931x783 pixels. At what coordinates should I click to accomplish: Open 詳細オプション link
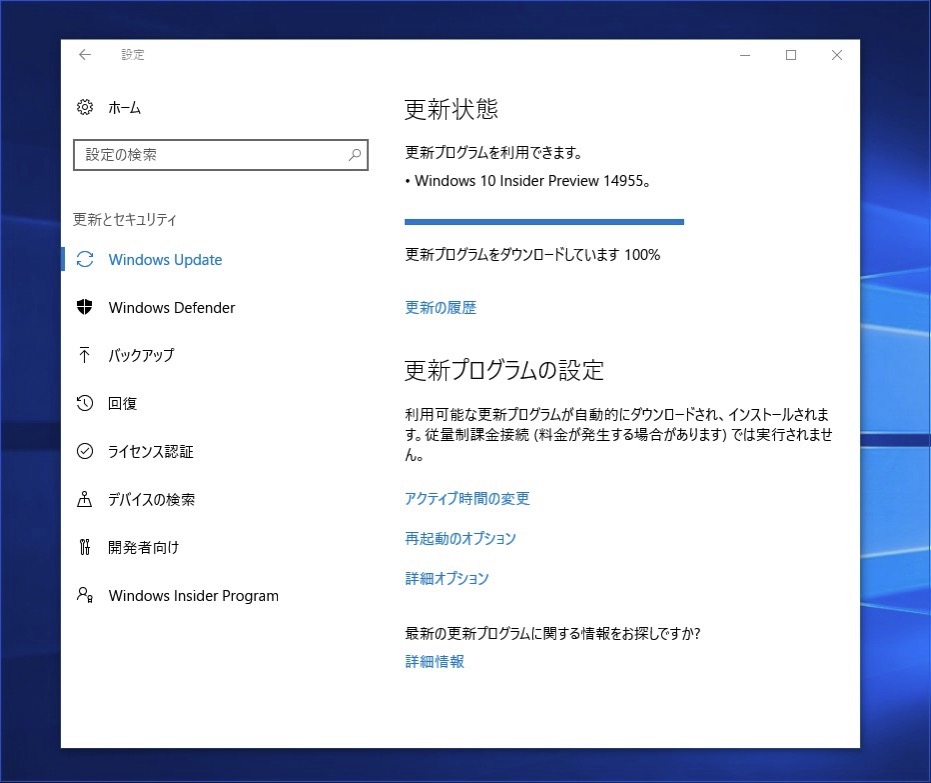tap(446, 578)
